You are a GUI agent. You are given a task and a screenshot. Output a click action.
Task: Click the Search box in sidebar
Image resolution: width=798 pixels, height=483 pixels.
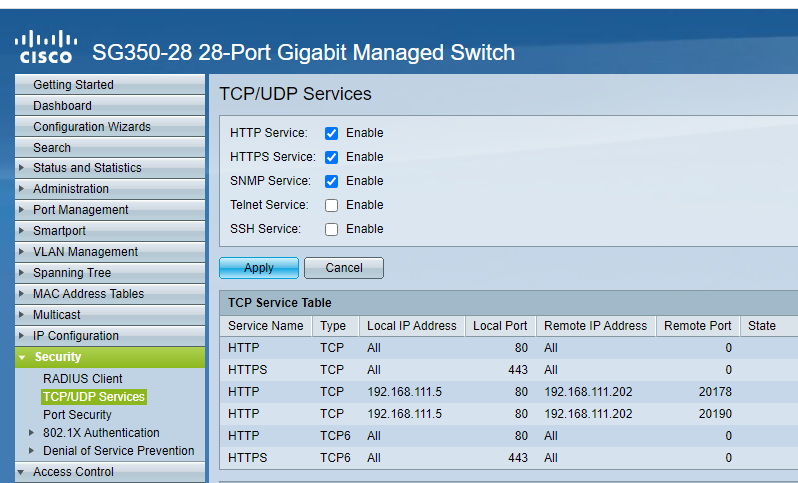pyautogui.click(x=52, y=148)
